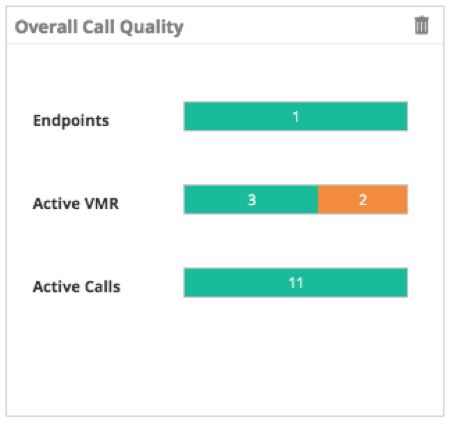
Task: Open the count 11 in Active Calls bar
Action: 296,283
